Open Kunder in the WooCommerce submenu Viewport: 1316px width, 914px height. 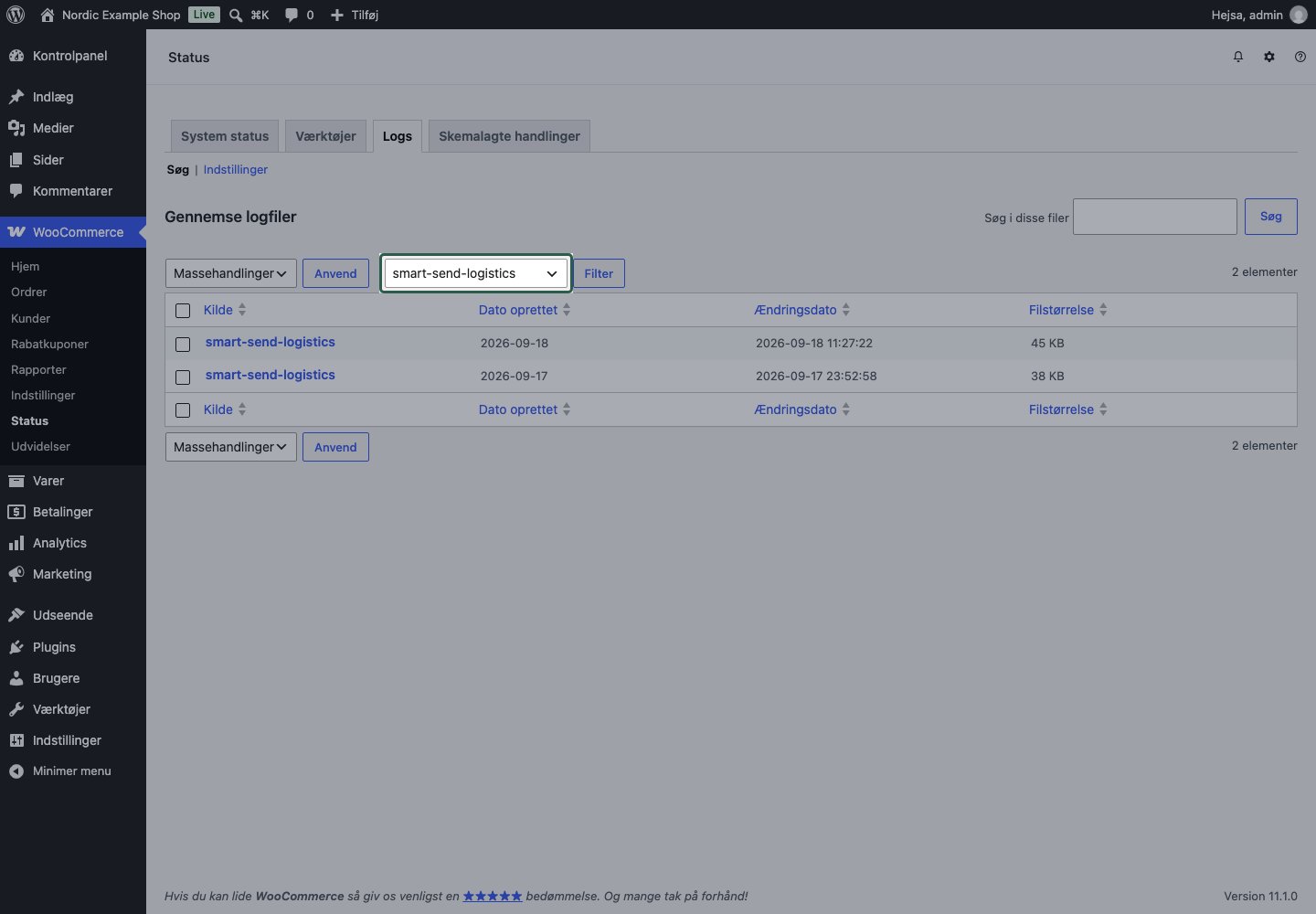pos(30,319)
